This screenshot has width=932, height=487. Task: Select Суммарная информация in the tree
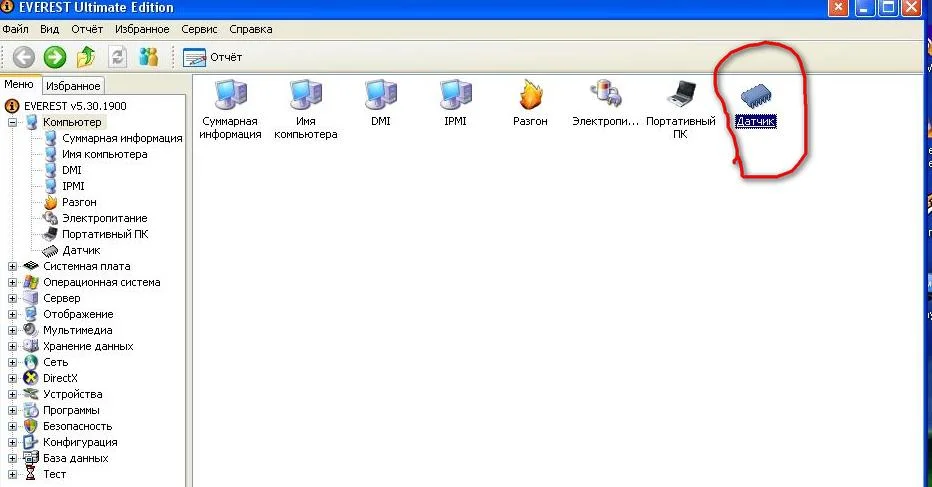point(122,138)
